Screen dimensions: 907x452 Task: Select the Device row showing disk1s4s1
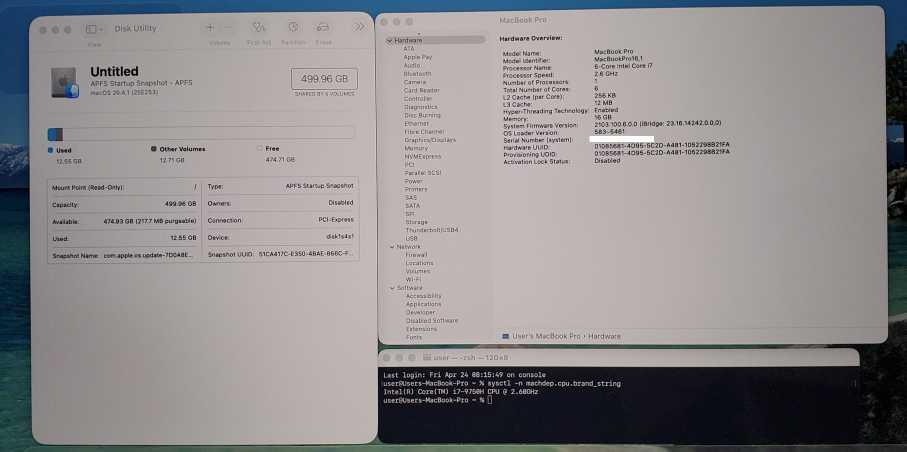tap(281, 237)
